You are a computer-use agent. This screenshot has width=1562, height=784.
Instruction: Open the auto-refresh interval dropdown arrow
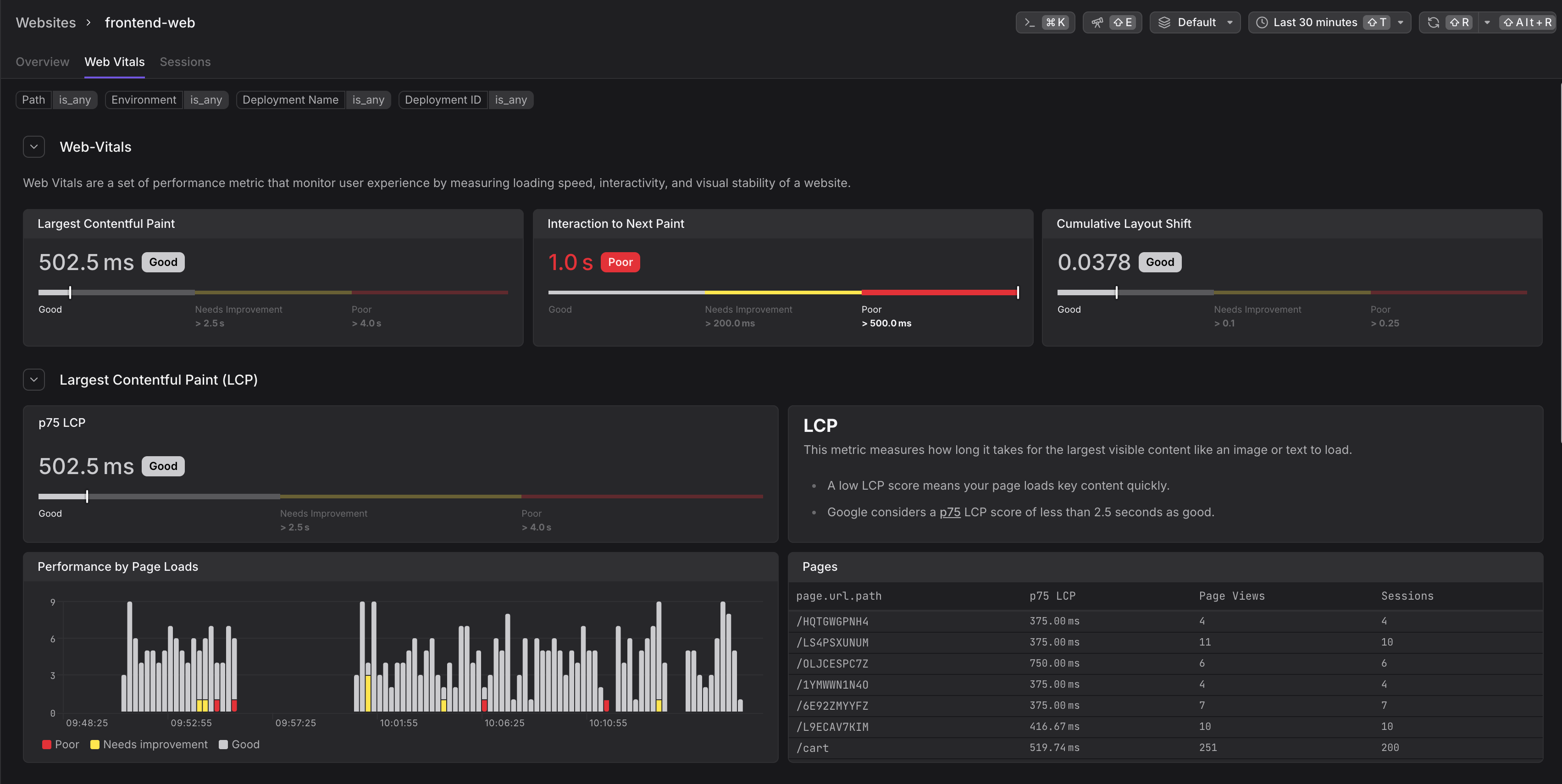(x=1487, y=22)
